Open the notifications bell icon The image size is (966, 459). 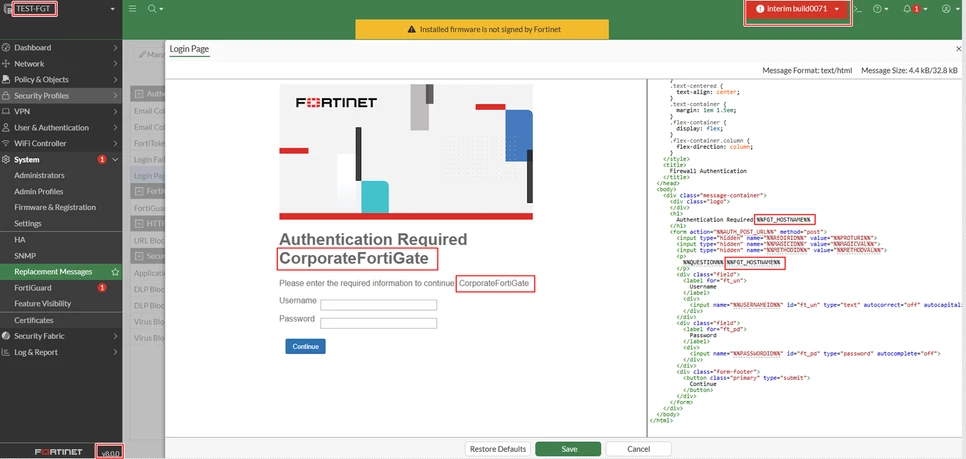point(915,9)
